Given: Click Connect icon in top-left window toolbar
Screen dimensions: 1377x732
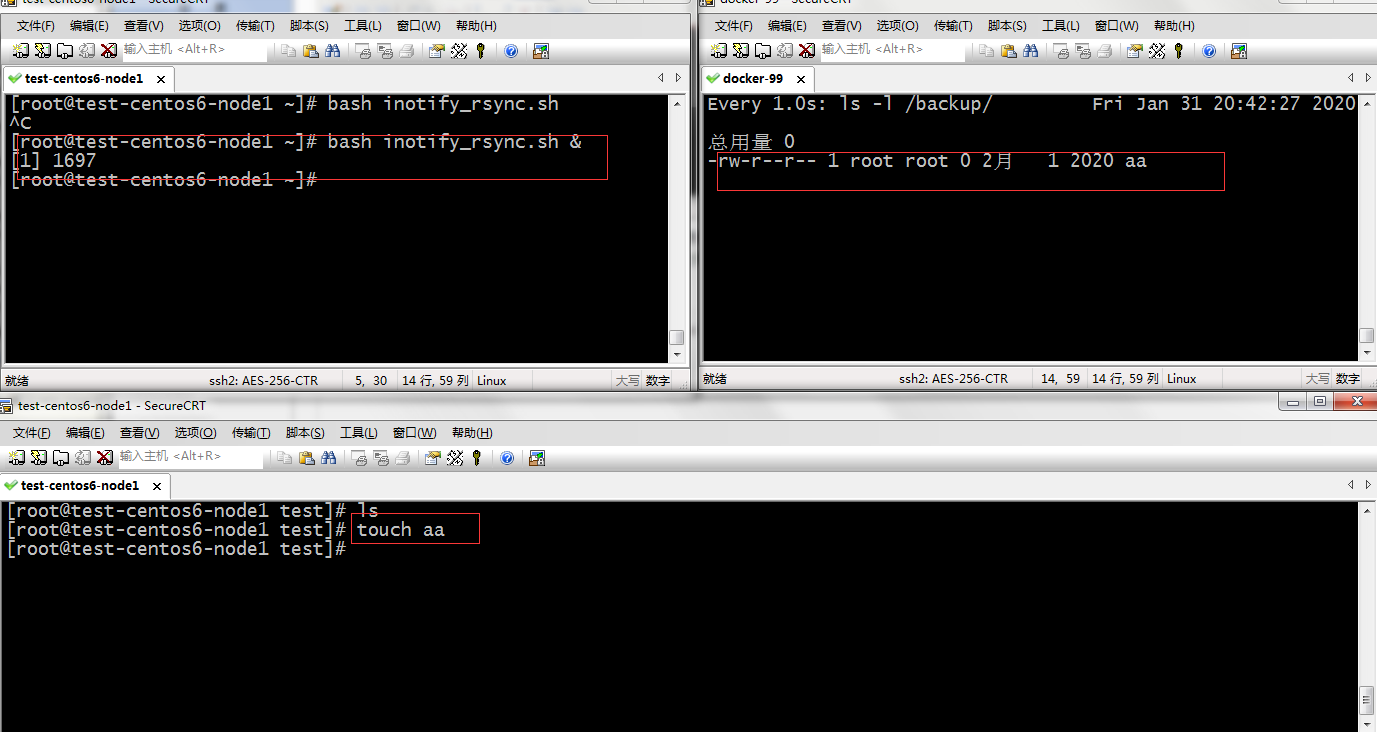Looking at the screenshot, I should point(21,51).
